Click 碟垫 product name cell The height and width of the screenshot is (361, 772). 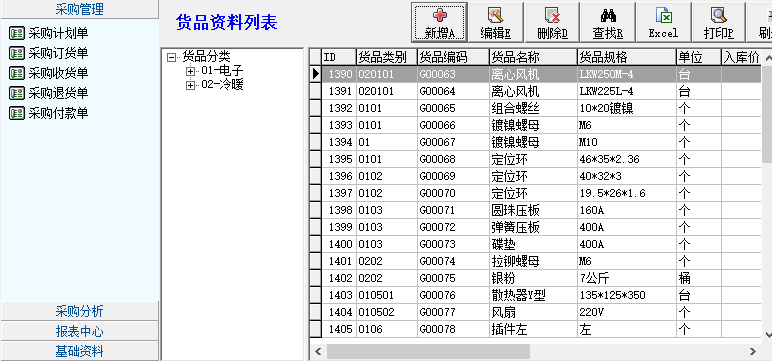tap(533, 244)
